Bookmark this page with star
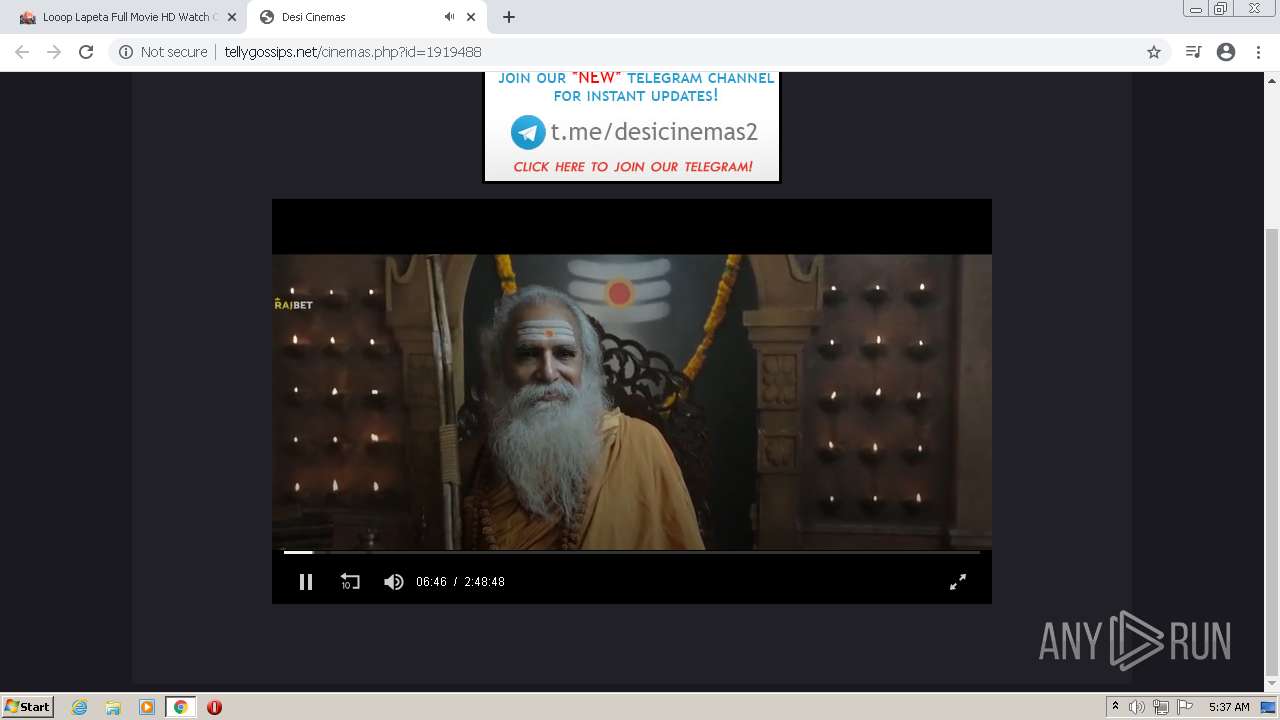This screenshot has height=720, width=1280. coord(1154,52)
